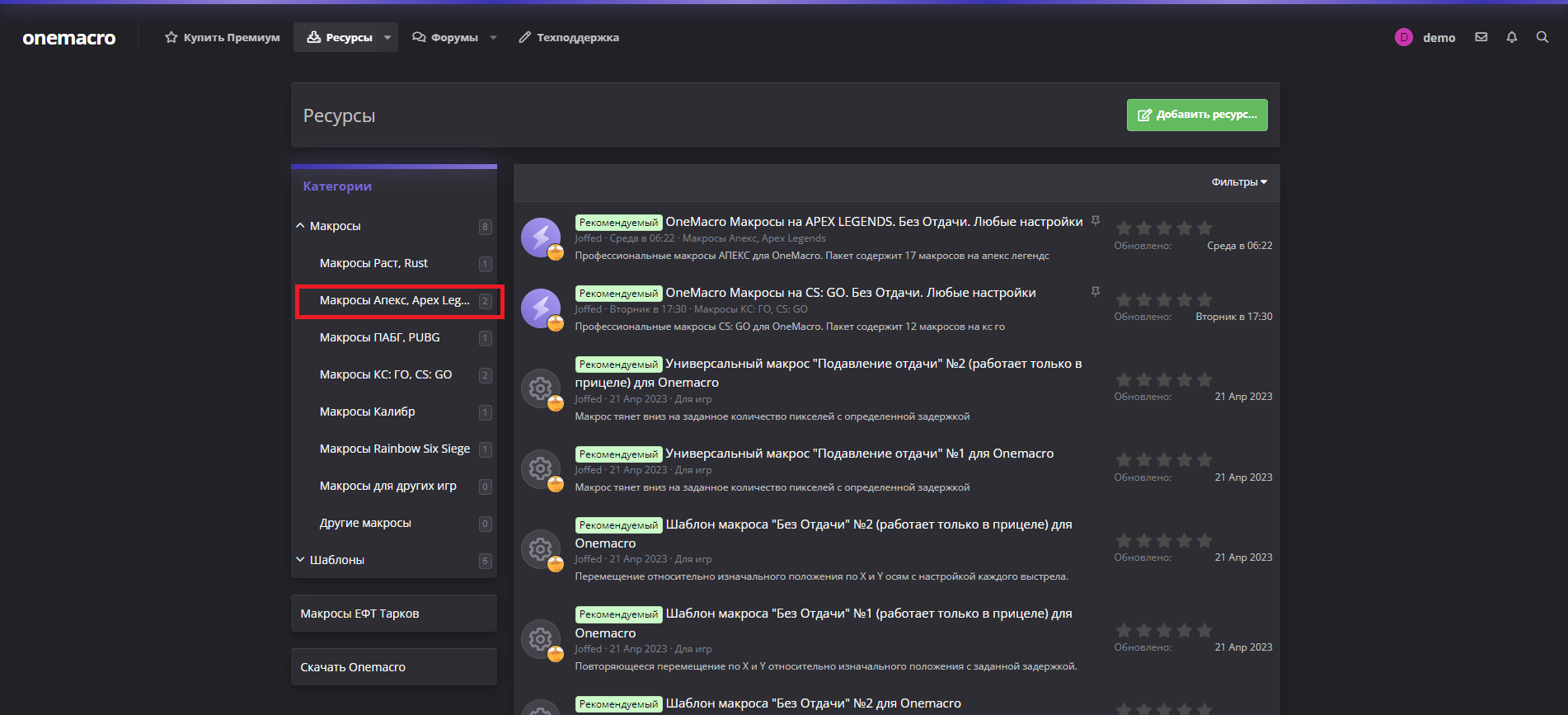
Task: Open the notifications bell icon
Action: coord(1511,37)
